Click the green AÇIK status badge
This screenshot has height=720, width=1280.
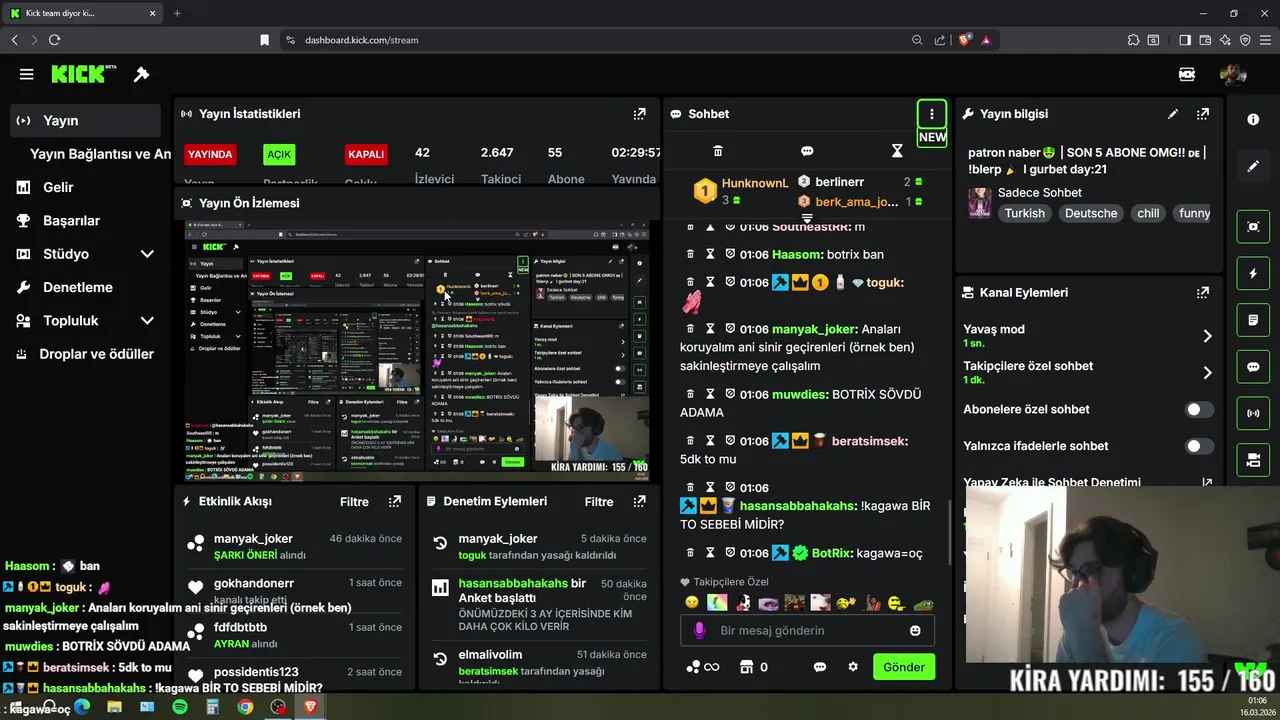point(279,154)
